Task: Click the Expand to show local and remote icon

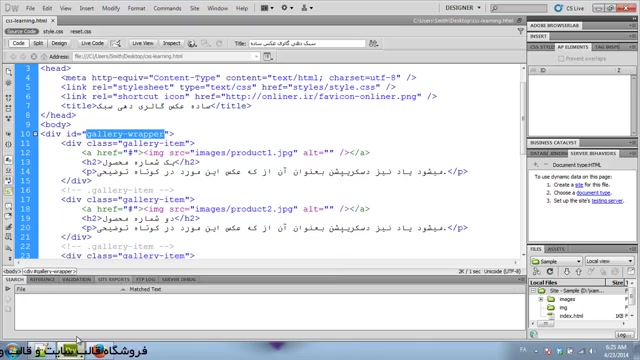Action: pyautogui.click(x=631, y=271)
